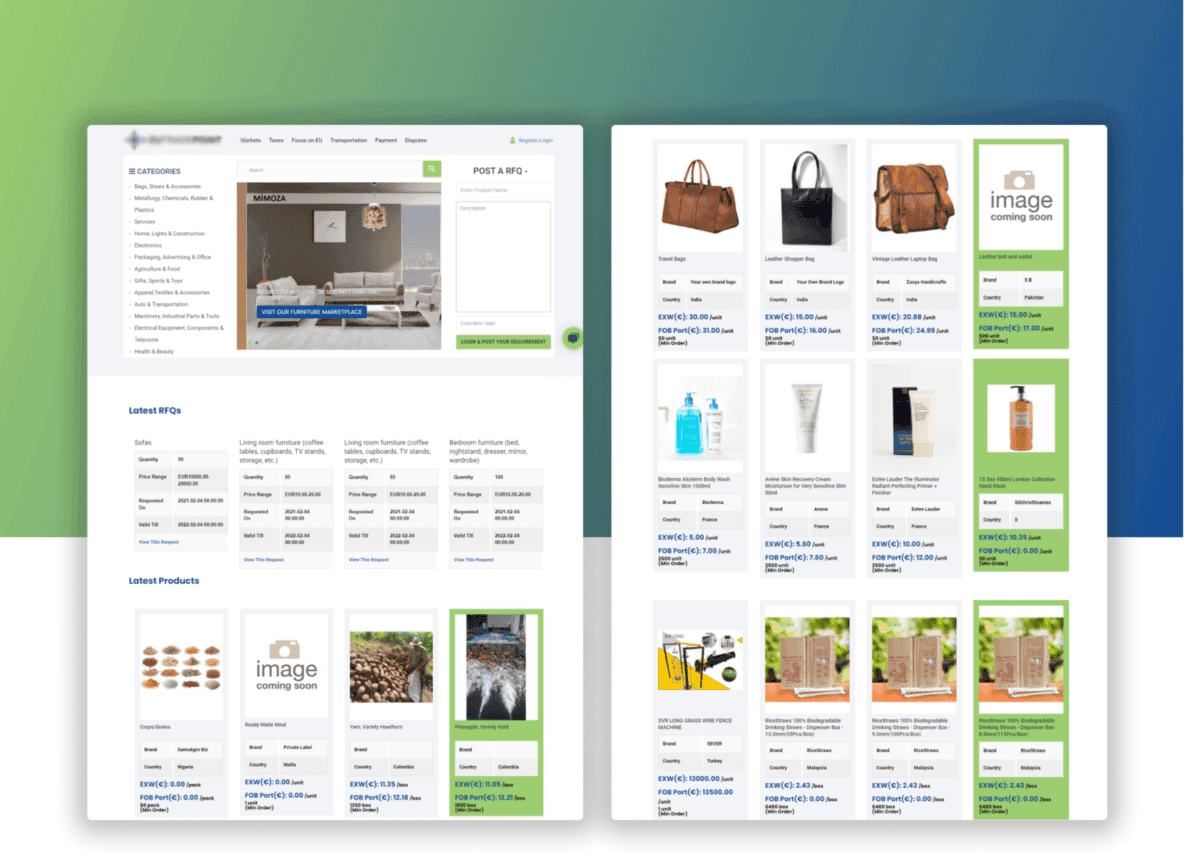Expand the Electronics category
Screen dimensions: 1200x866
coord(148,245)
